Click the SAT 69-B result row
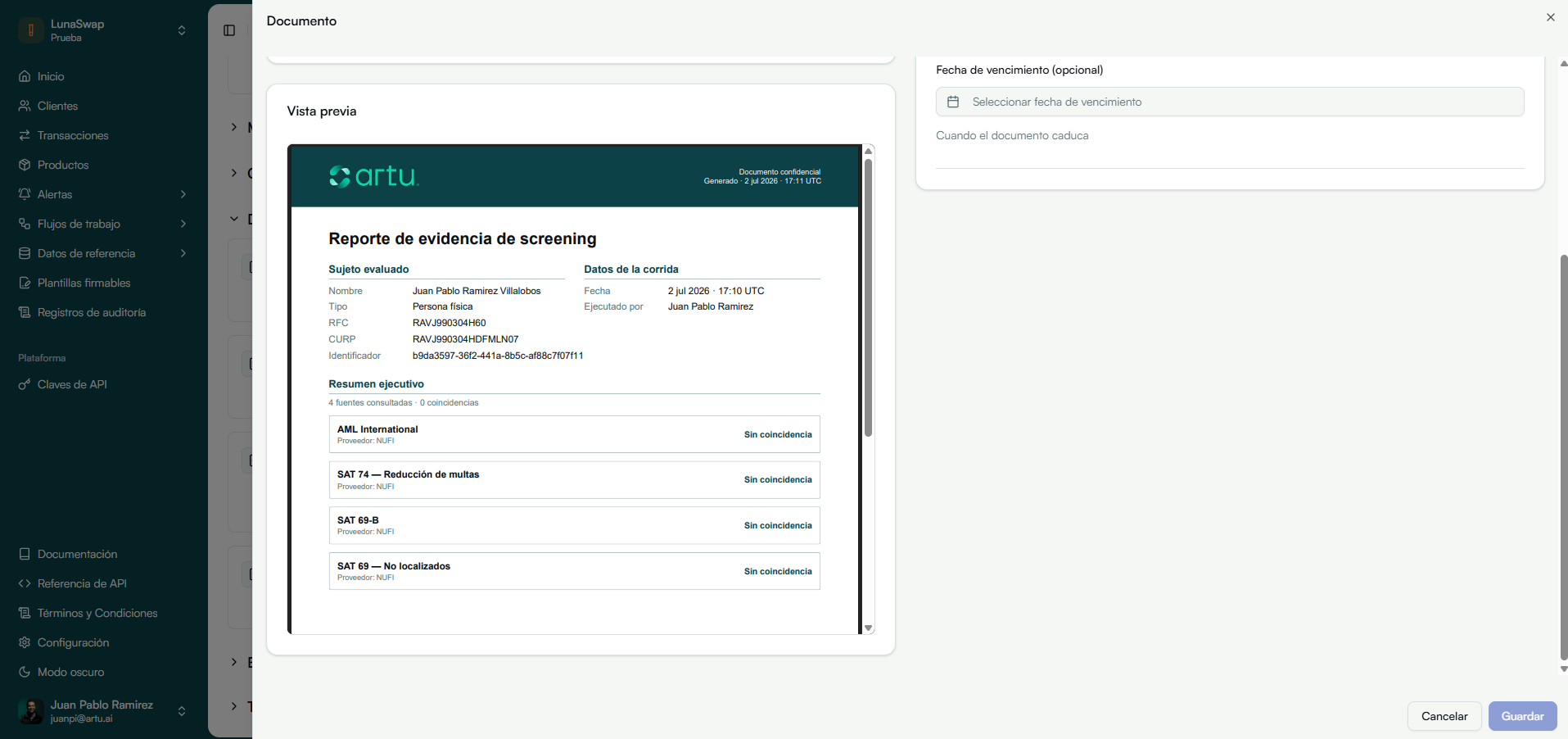The width and height of the screenshot is (1568, 739). click(574, 525)
